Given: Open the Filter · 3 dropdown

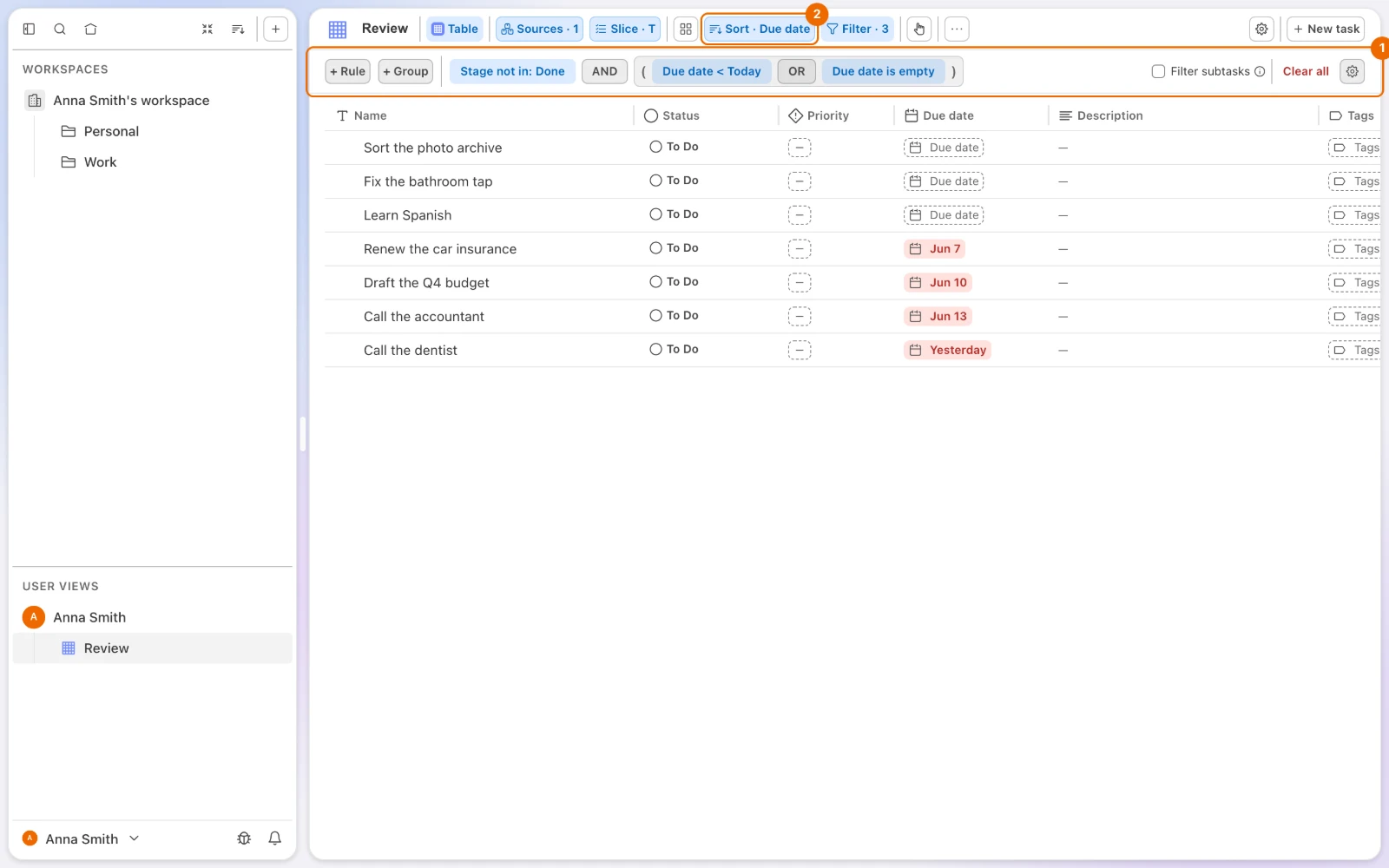Looking at the screenshot, I should (858, 29).
